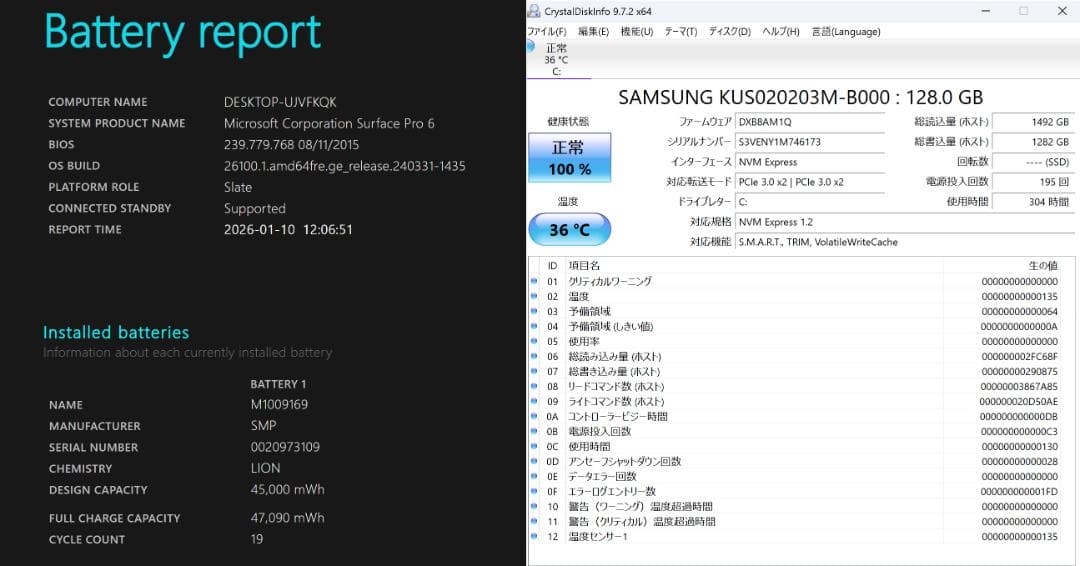Select the full charge capacity 47,090 mWh
Viewport: 1080px width, 566px height.
pos(287,518)
